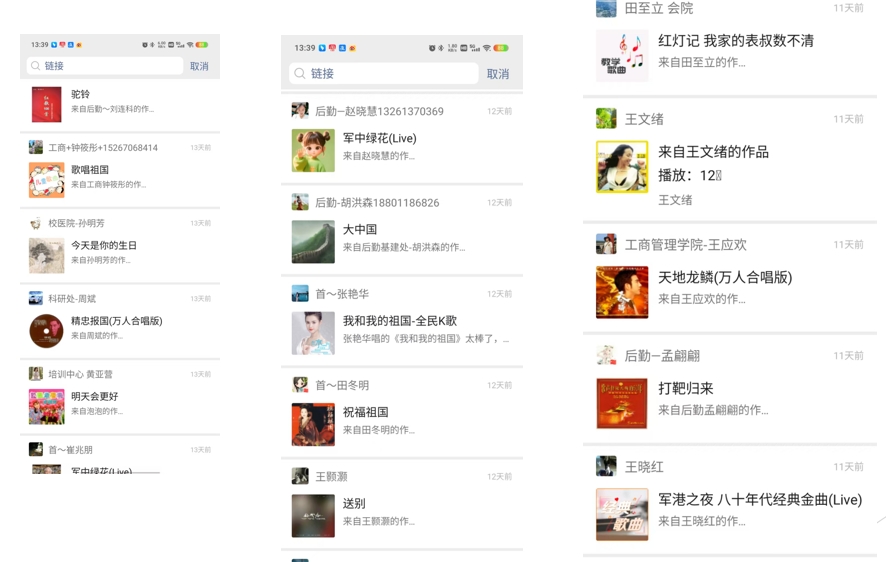Open 打靶归来 shared song link
Screen dimensions: 886x562
[729, 403]
